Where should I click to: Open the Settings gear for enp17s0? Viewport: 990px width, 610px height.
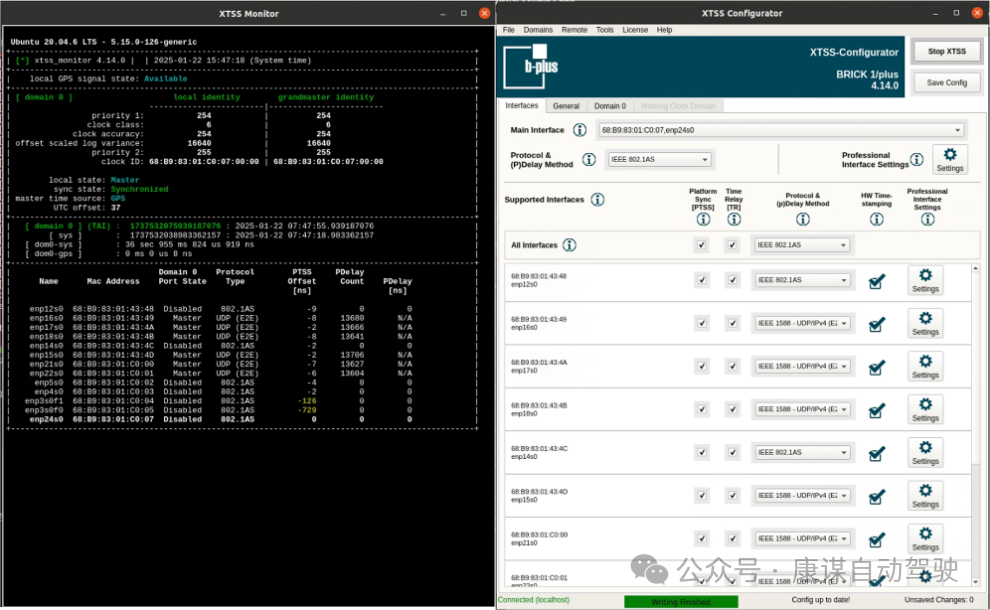(925, 366)
